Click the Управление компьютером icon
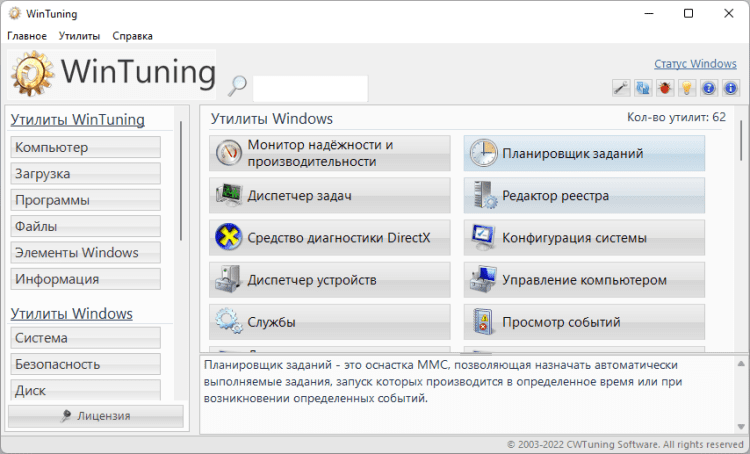The image size is (750, 454). tap(483, 279)
